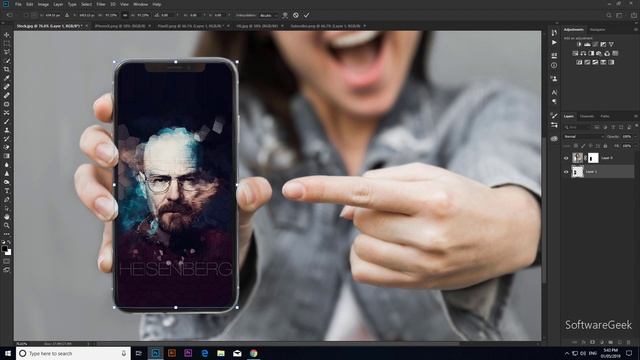This screenshot has width=640, height=360.
Task: Select the Crop tool
Action: (x=7, y=69)
